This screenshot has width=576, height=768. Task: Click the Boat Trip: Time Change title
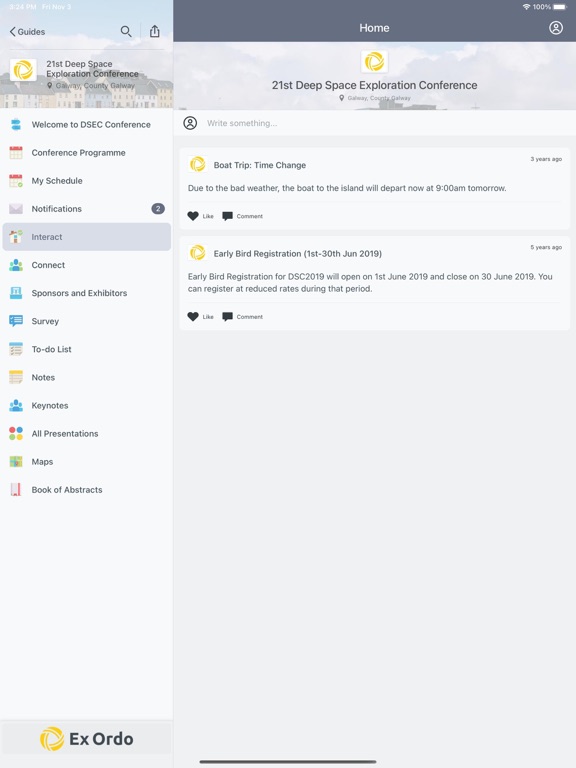[260, 166]
